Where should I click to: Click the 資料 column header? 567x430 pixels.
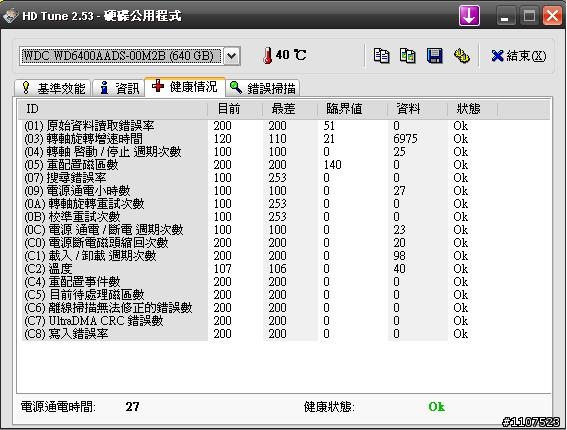click(x=418, y=108)
